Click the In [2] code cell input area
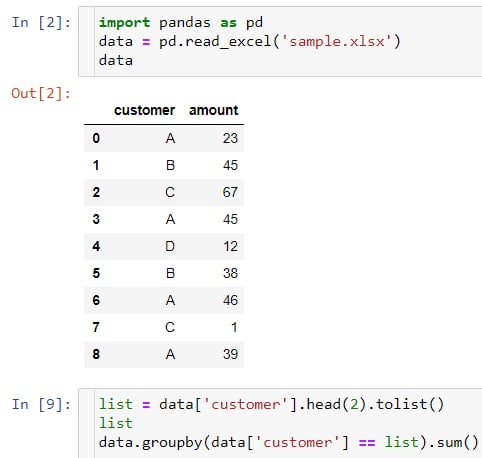The image size is (482, 458). (x=280, y=41)
